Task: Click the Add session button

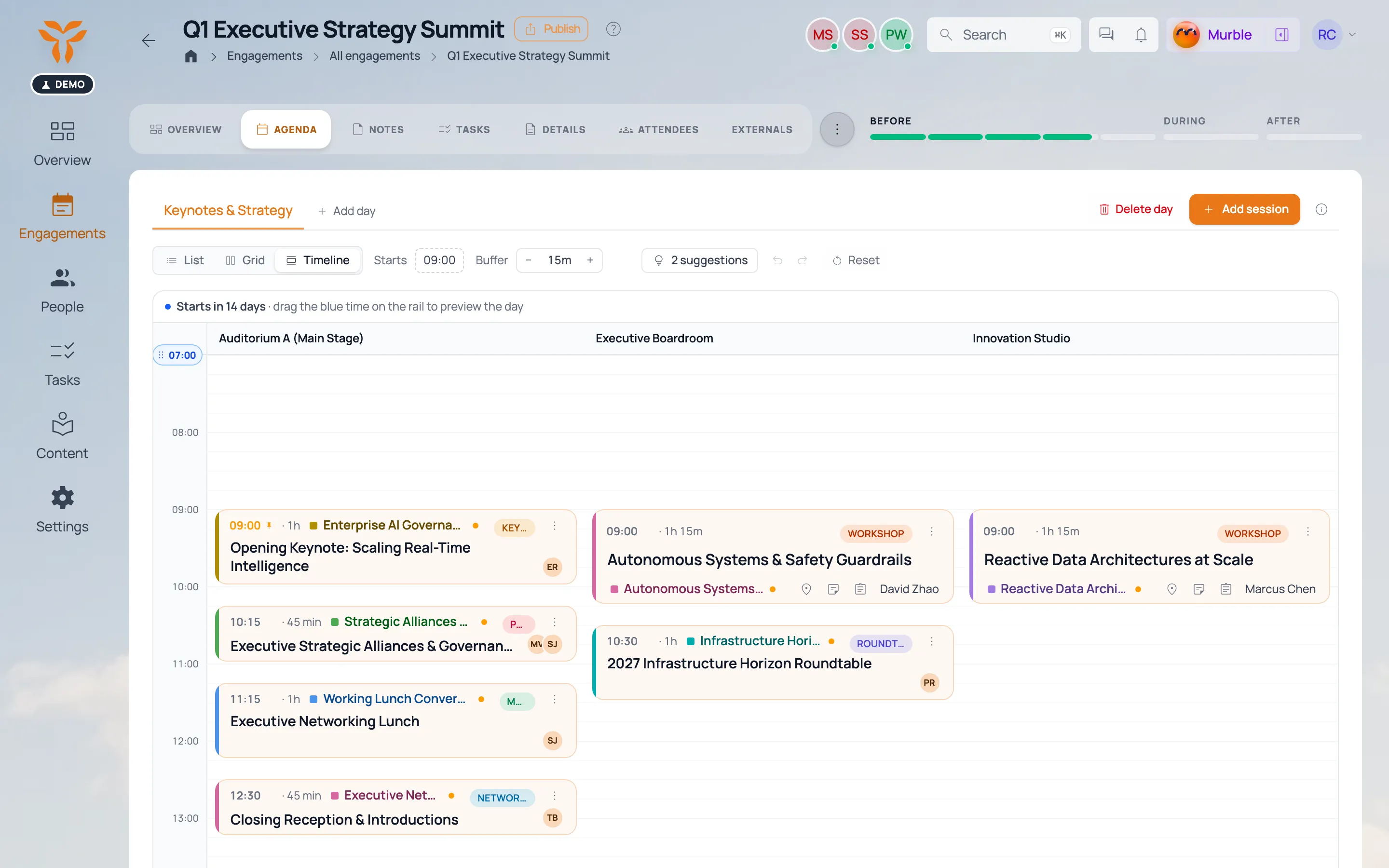Action: coord(1244,209)
